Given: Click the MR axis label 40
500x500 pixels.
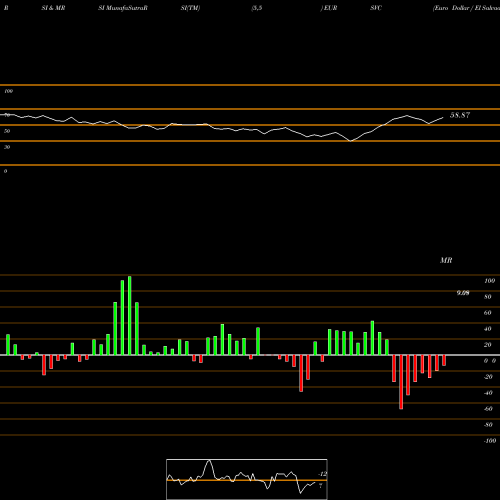Looking at the screenshot, I should coord(488,329).
